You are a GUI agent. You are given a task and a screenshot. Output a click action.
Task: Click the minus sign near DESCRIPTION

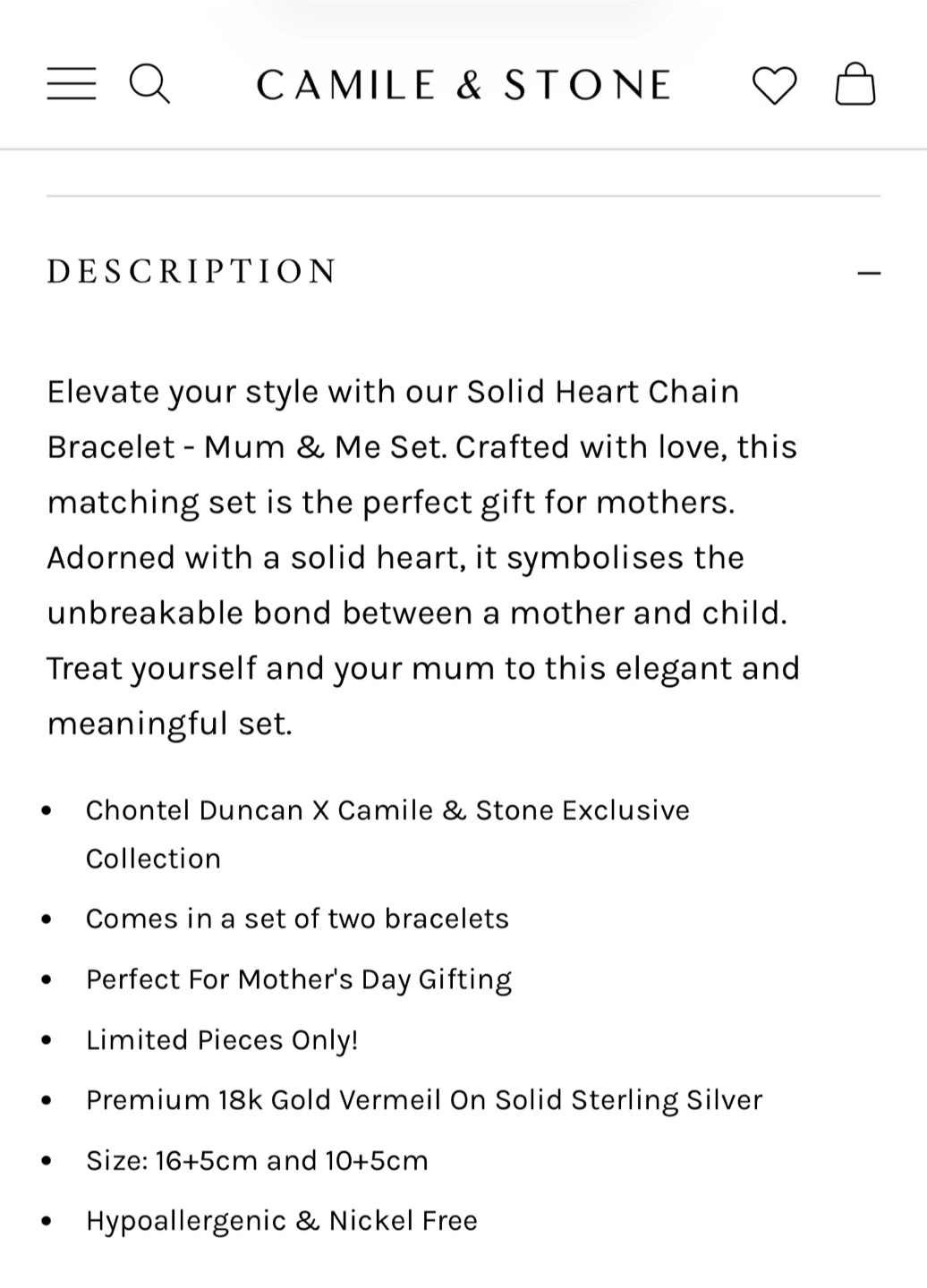click(868, 271)
